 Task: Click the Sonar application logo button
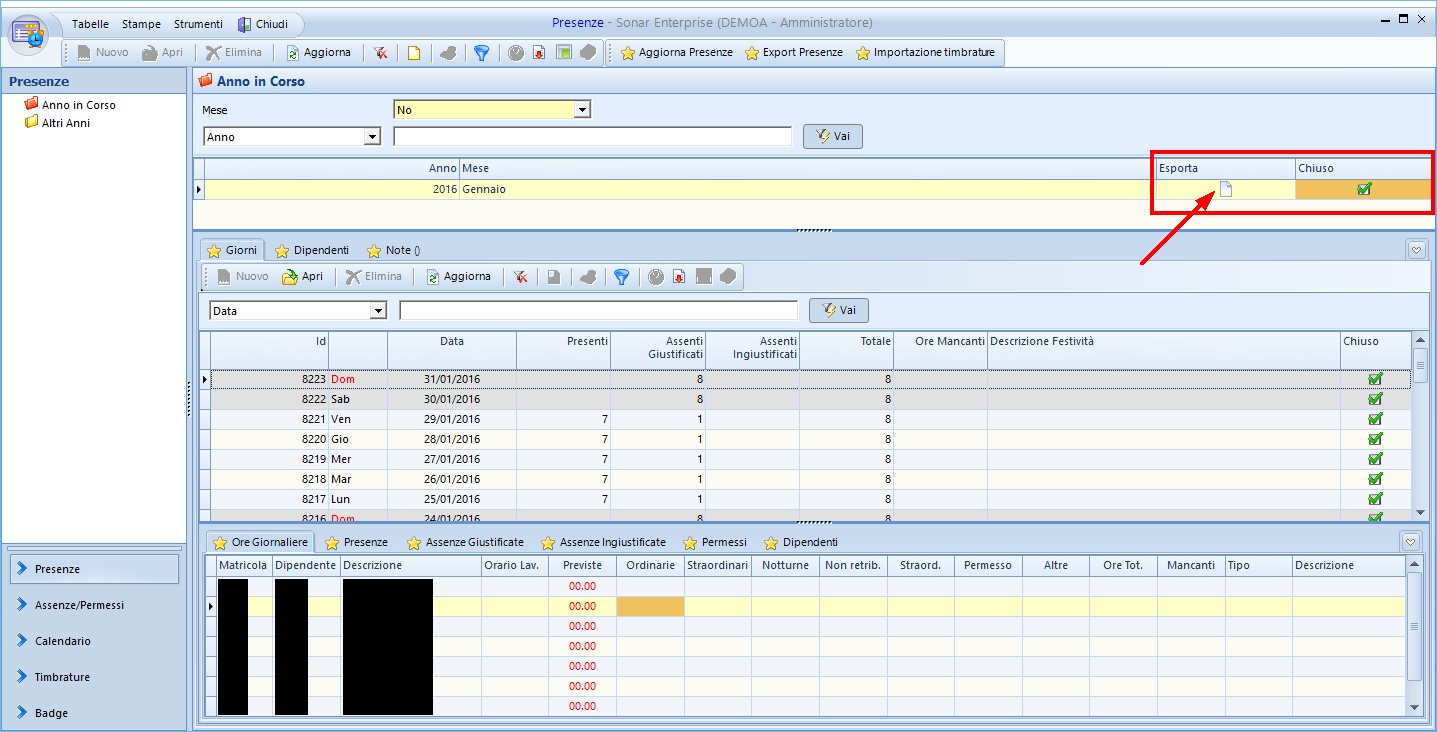29,33
